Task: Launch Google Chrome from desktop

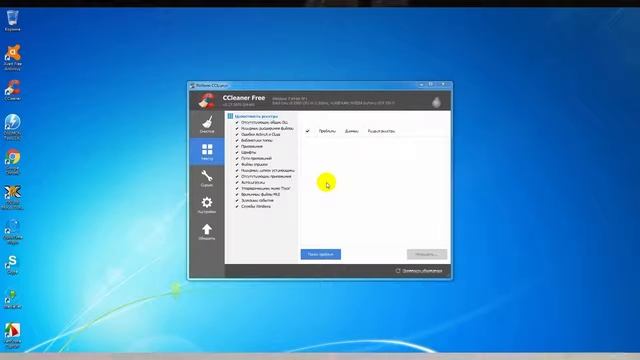Action: click(x=13, y=162)
